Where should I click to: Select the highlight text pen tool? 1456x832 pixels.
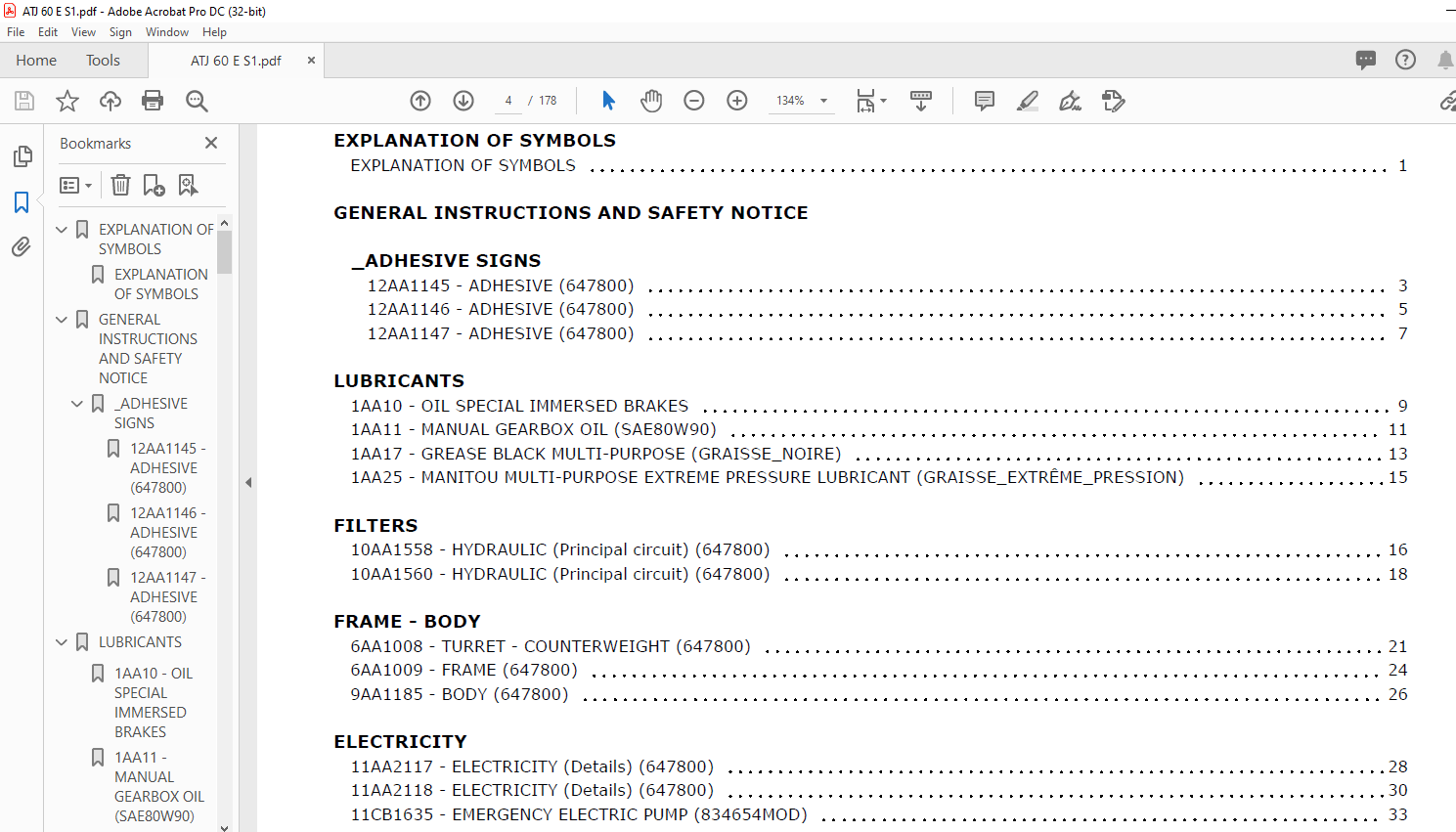1028,101
